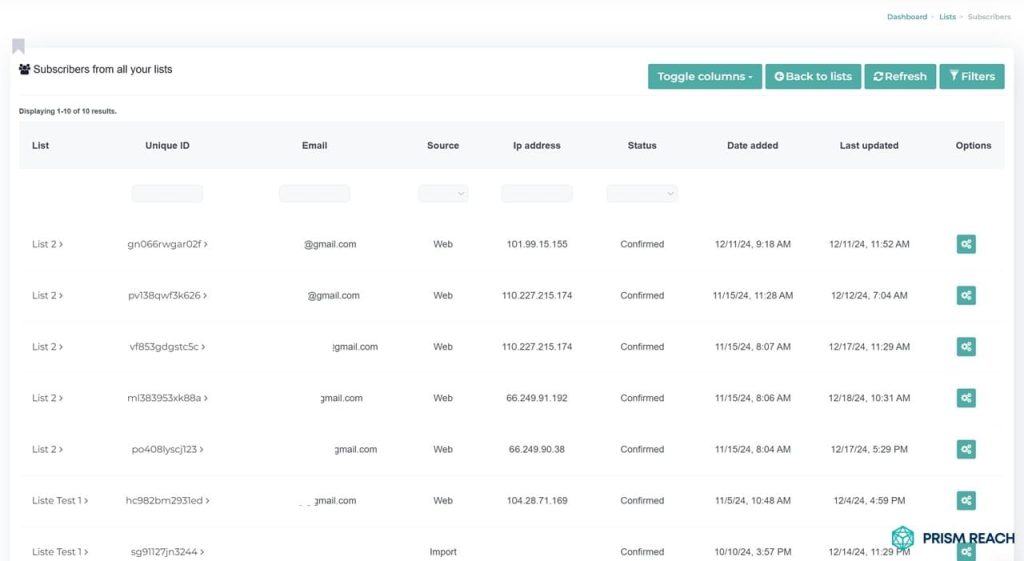Open options gear for subscriber vf853gdgstc5c

click(965, 347)
